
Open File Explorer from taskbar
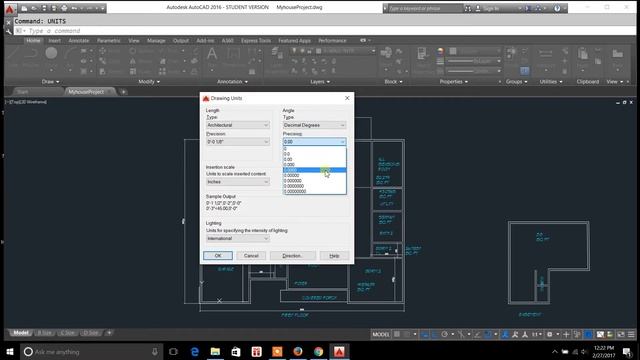215,351
